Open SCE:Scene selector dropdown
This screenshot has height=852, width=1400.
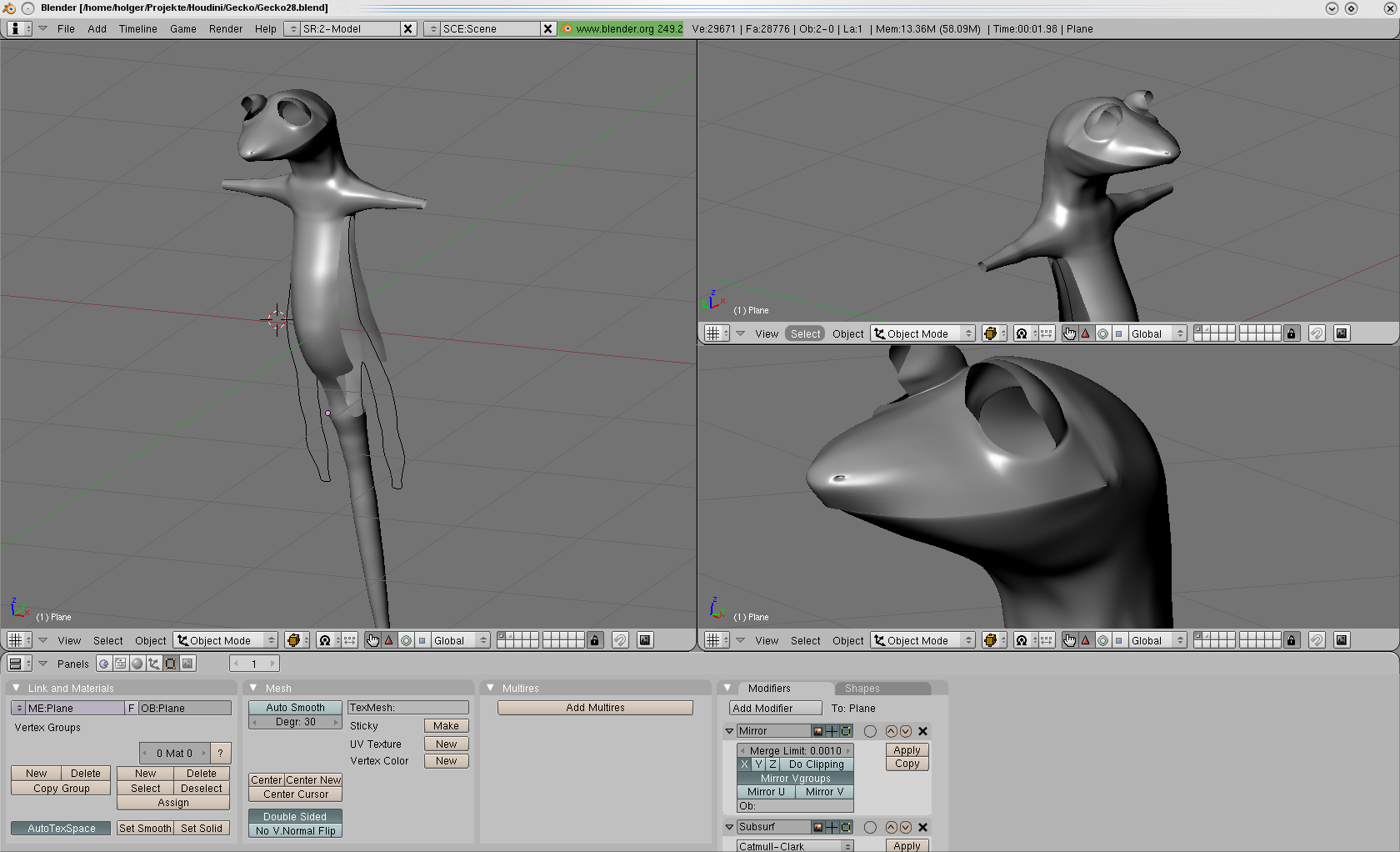[432, 28]
